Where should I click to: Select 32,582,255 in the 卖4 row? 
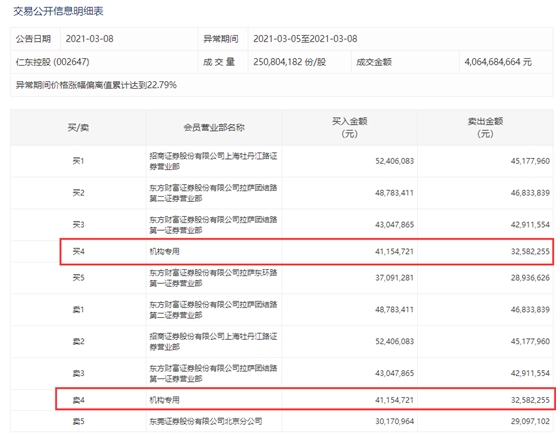pos(530,400)
